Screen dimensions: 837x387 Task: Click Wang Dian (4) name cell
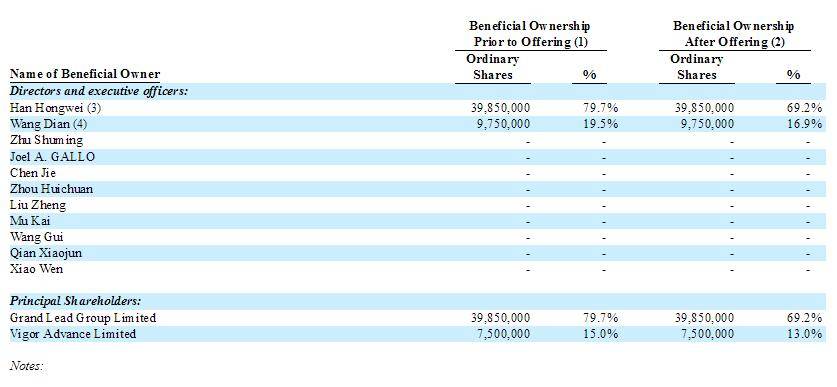click(x=49, y=124)
